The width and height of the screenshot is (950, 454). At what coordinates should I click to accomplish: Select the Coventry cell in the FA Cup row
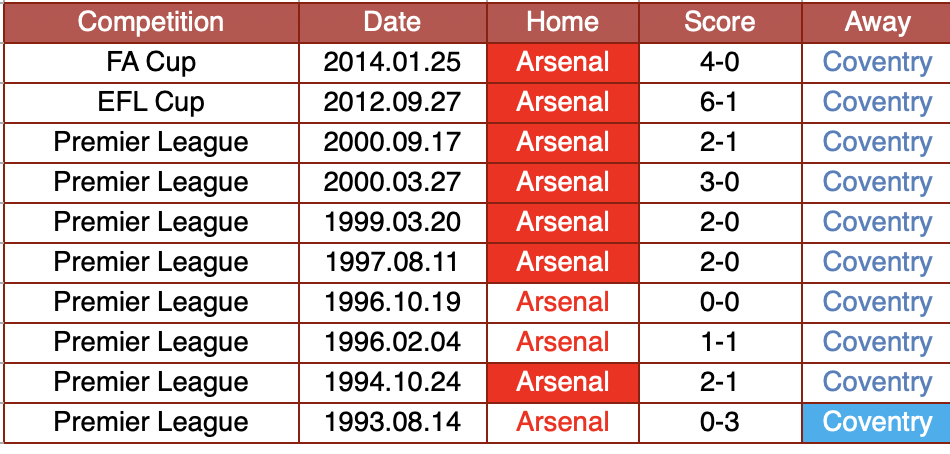pos(876,62)
